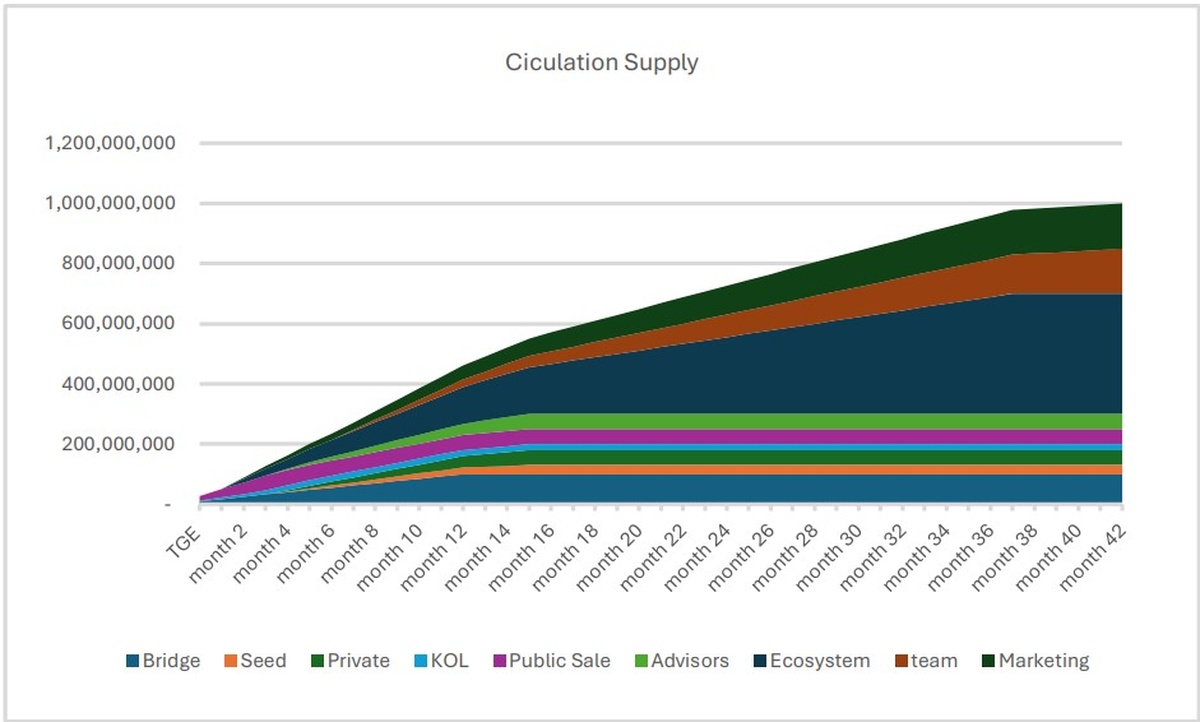1200x722 pixels.
Task: Click the Bridge legend color swatch
Action: click(132, 661)
